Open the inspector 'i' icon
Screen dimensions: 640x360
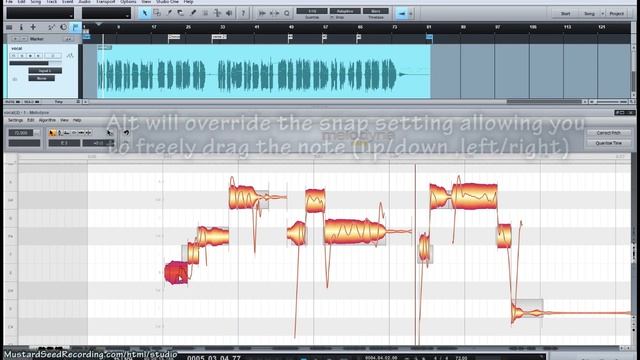[21, 27]
